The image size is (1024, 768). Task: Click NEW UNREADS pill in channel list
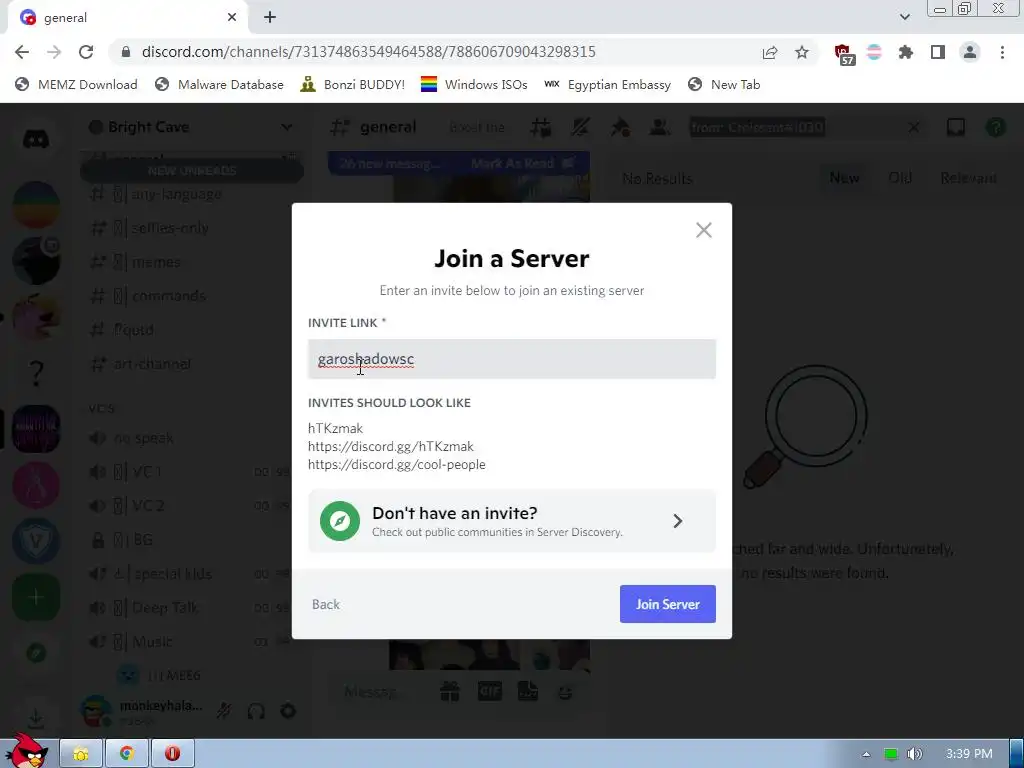click(x=192, y=171)
